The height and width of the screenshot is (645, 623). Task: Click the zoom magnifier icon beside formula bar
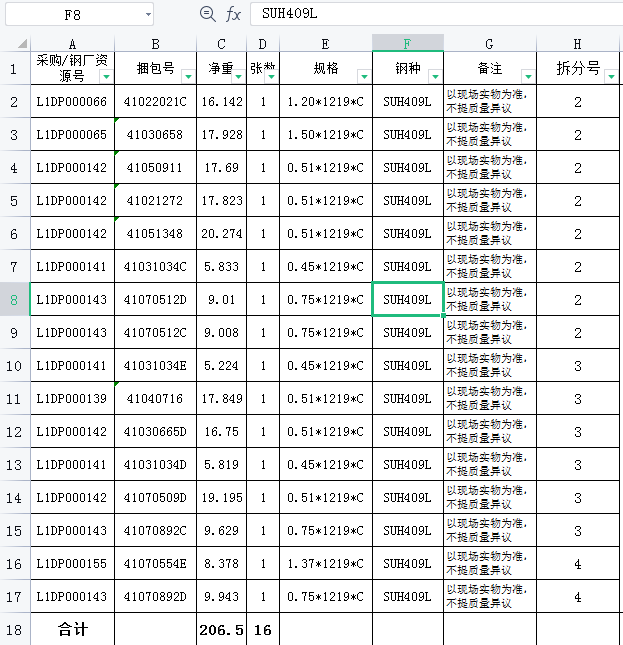[208, 14]
